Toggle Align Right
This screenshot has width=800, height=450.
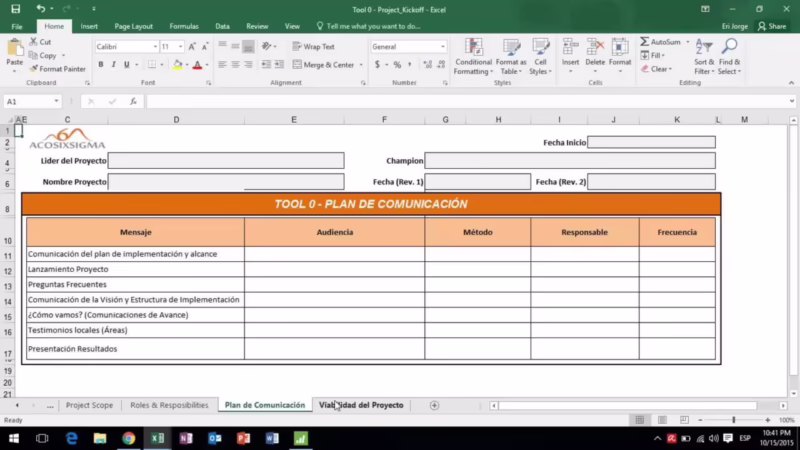tap(248, 65)
